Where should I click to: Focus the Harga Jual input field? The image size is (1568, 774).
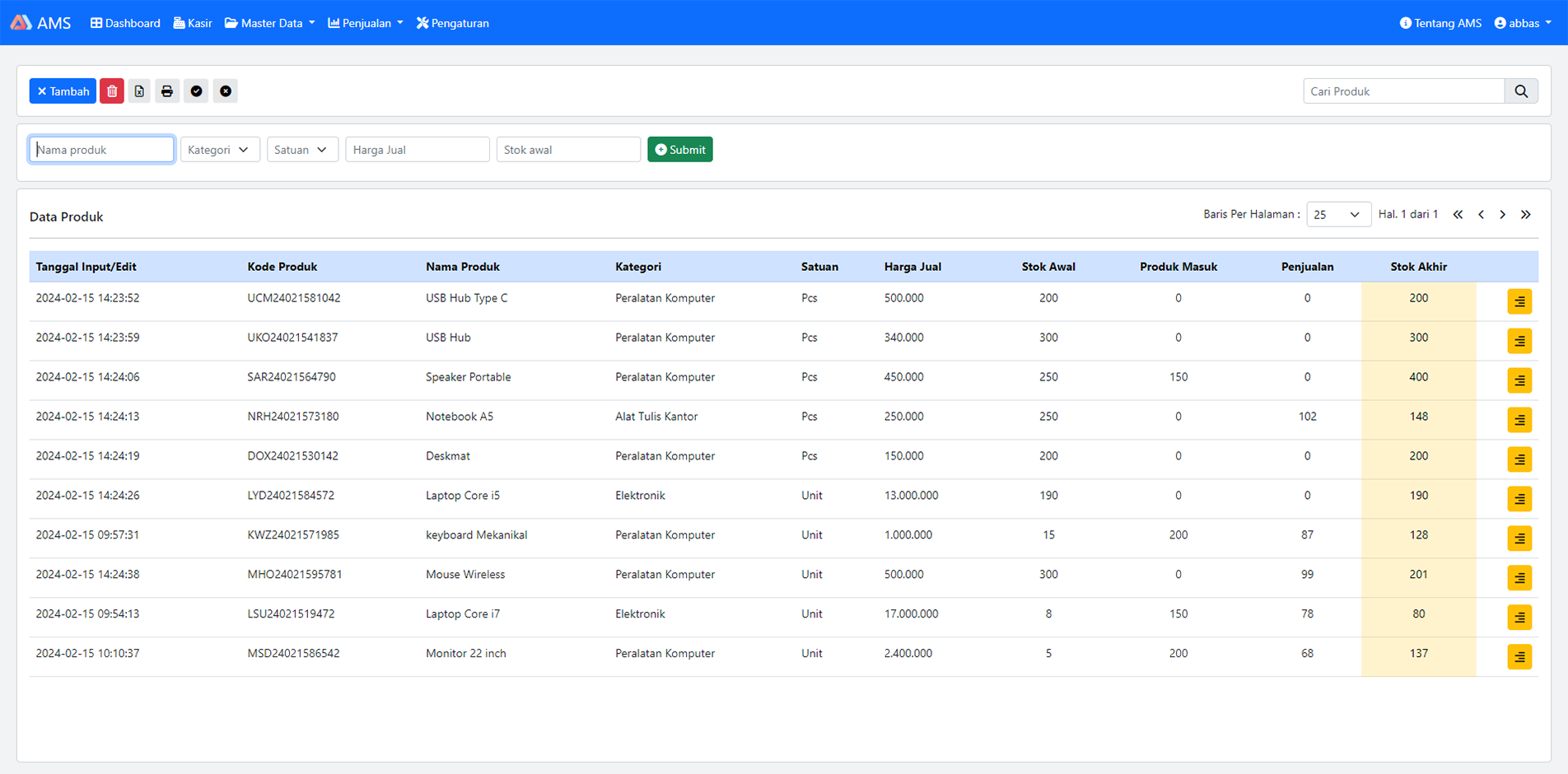pos(418,150)
